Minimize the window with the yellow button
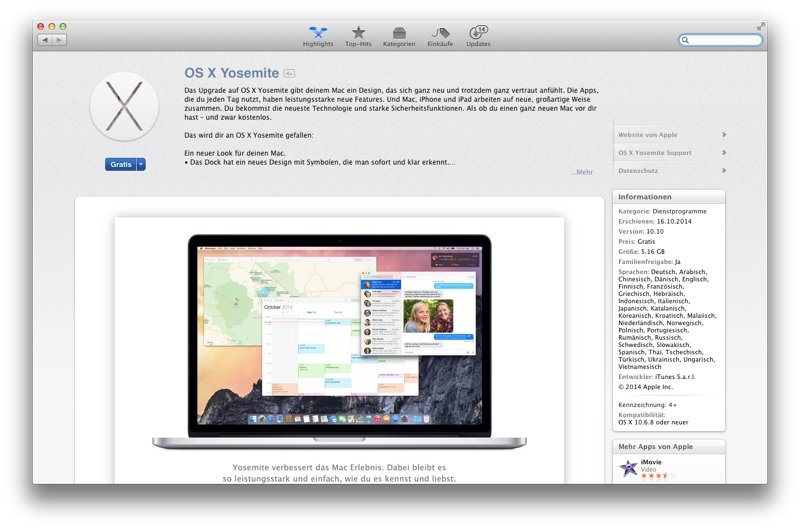This screenshot has width=800, height=529. (x=52, y=26)
